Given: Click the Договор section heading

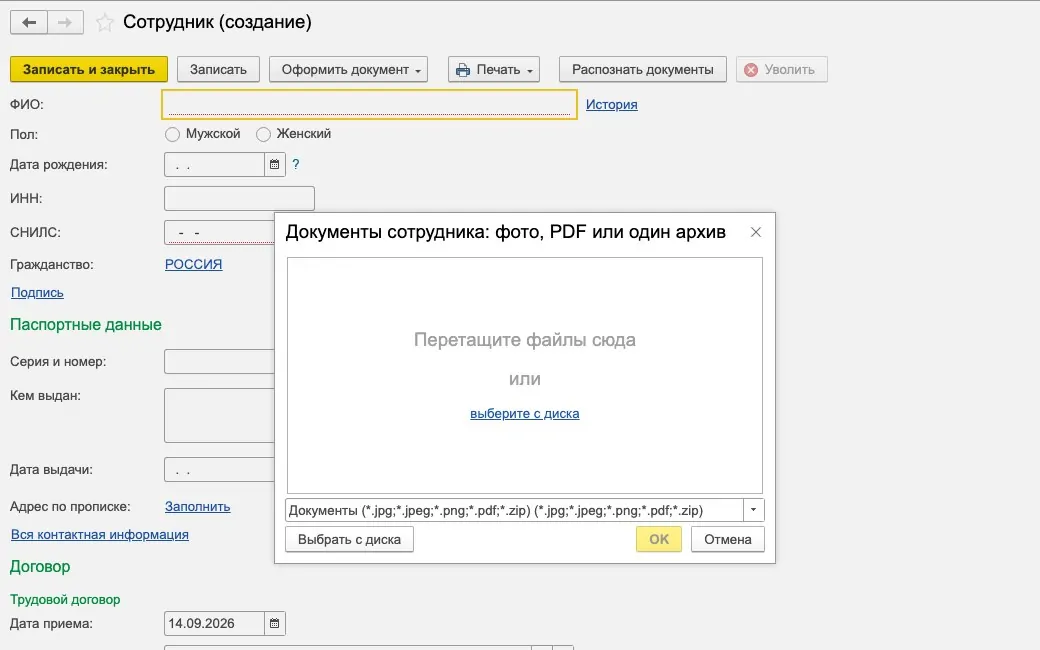Looking at the screenshot, I should coord(40,567).
